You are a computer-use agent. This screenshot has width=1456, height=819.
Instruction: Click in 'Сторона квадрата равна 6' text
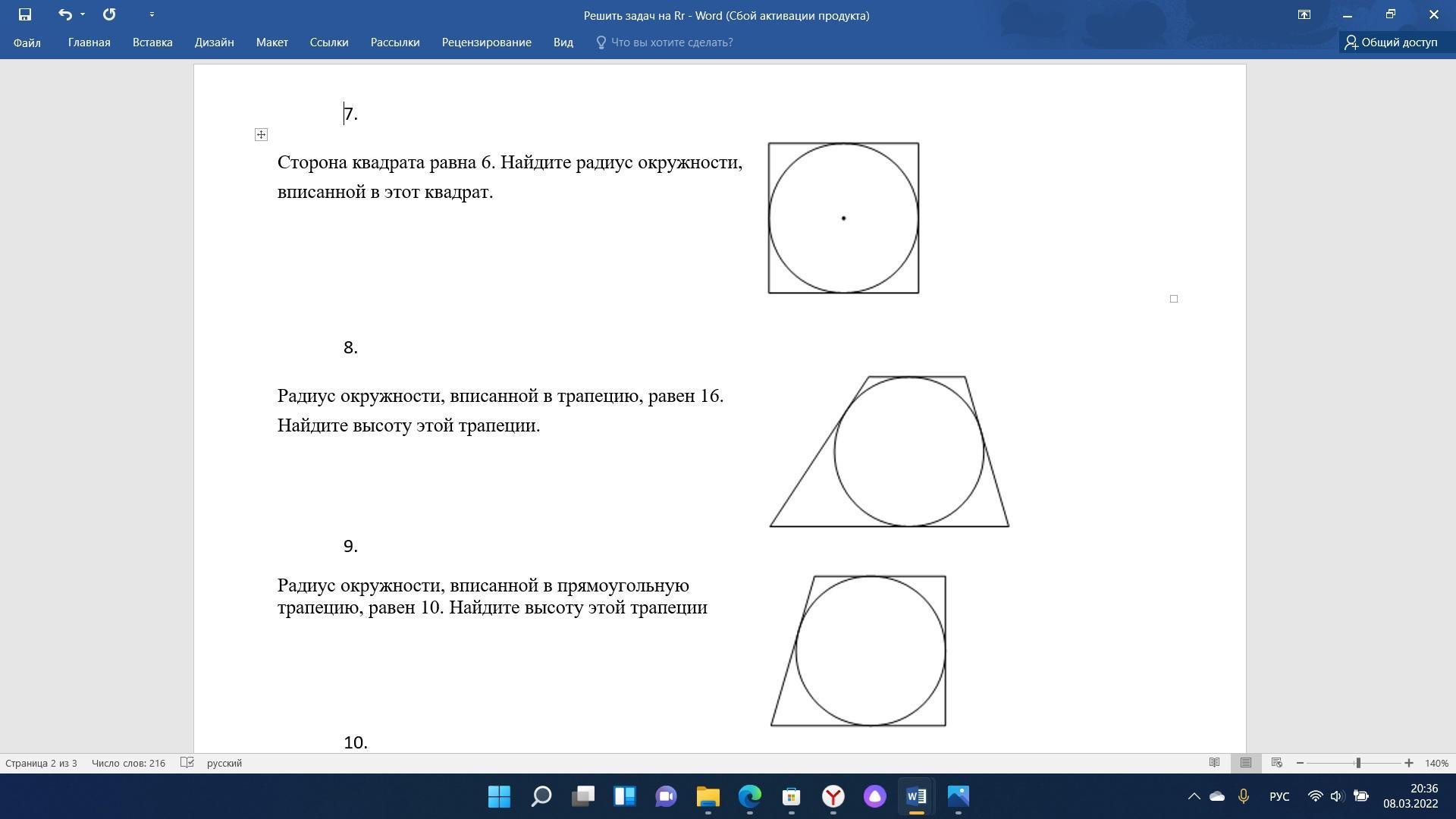(386, 162)
